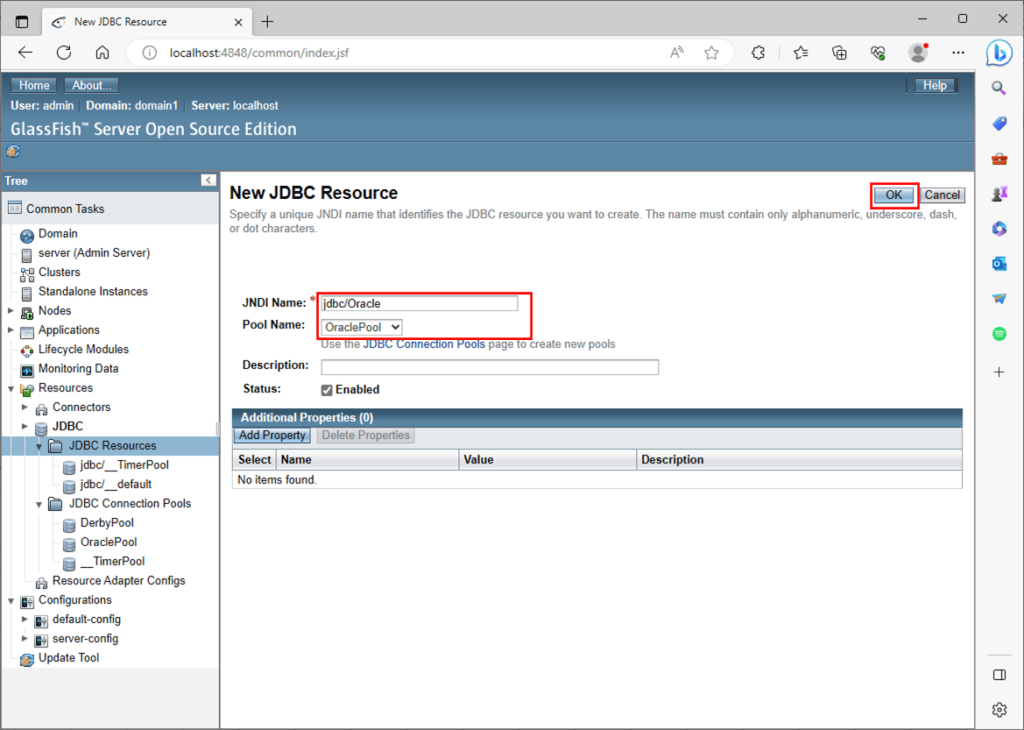Click OK to create the resource
Viewport: 1024px width, 730px height.
tap(893, 194)
